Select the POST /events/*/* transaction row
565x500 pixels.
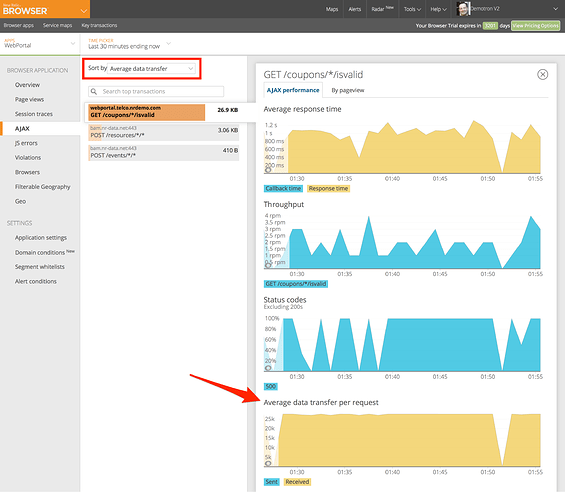coord(164,152)
